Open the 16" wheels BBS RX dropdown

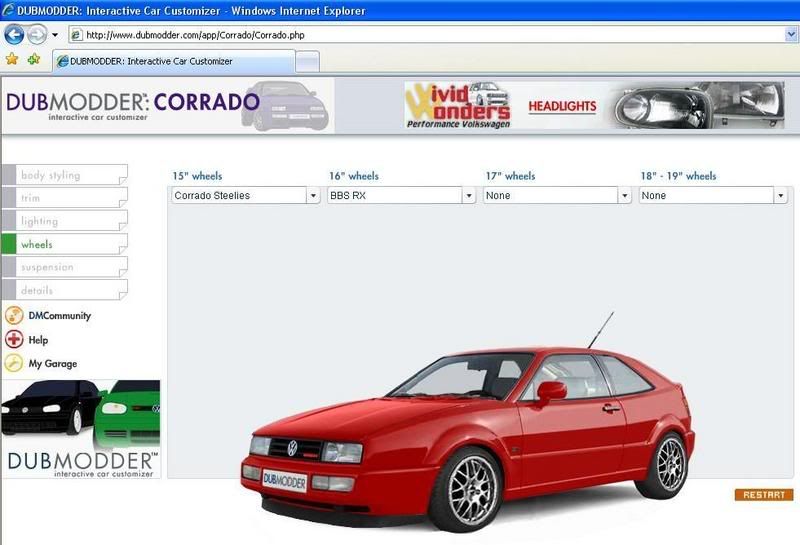(401, 195)
